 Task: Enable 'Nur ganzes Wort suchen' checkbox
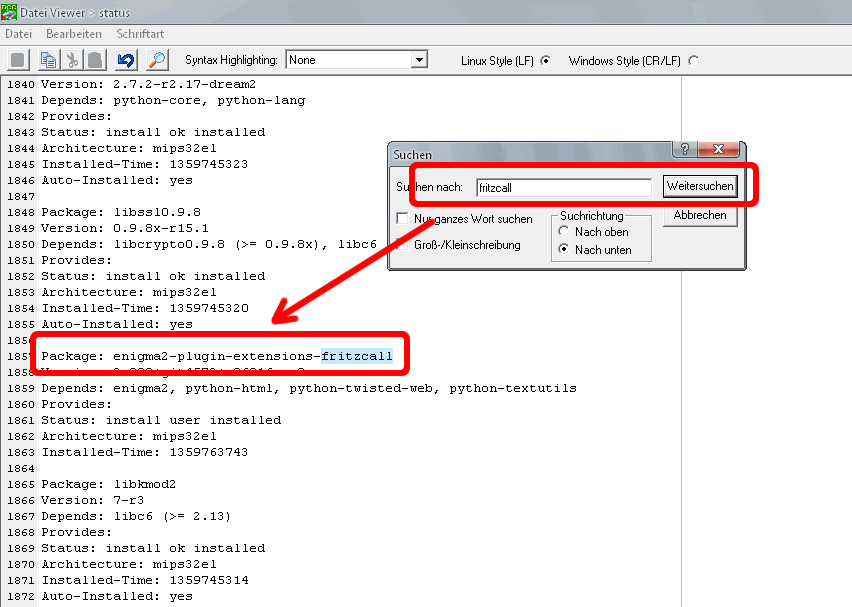[402, 219]
